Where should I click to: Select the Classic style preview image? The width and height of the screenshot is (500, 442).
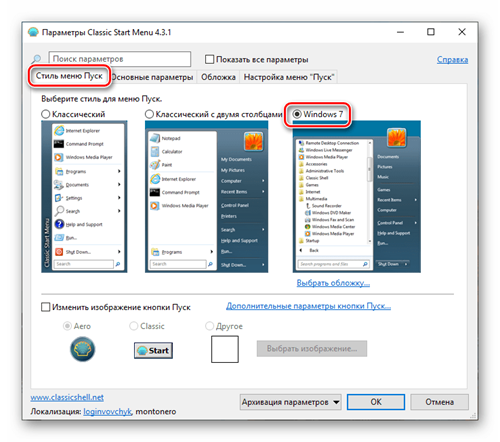click(x=84, y=197)
